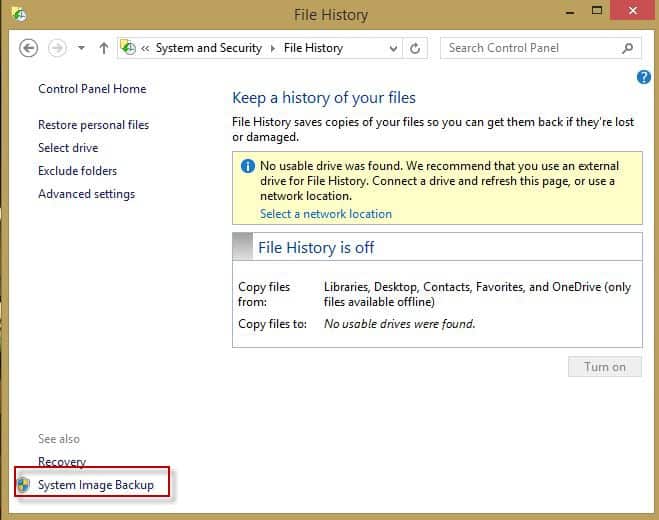The image size is (659, 520).
Task: Click the double-chevron breadcrumb overflow
Action: [145, 48]
